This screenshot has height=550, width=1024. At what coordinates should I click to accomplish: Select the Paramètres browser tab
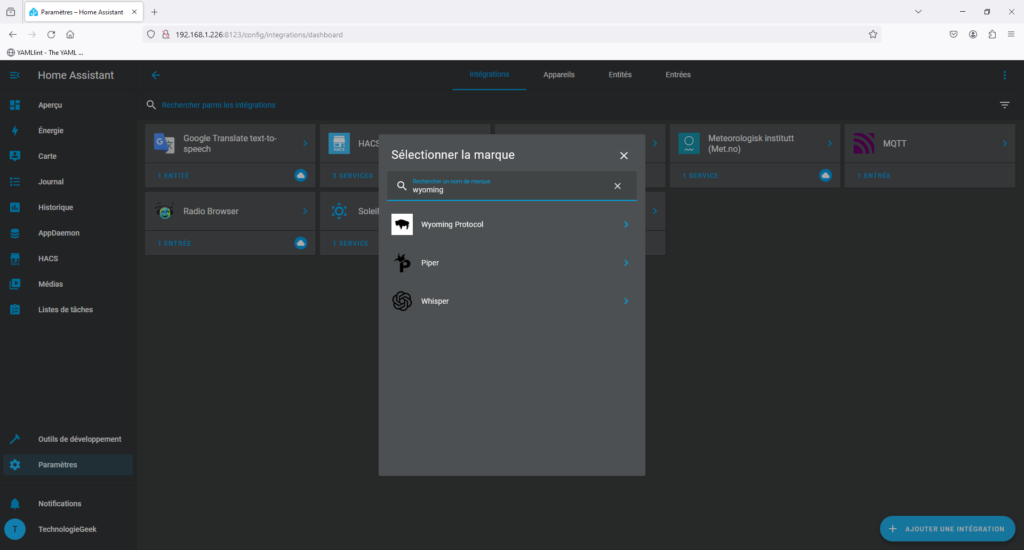point(84,12)
